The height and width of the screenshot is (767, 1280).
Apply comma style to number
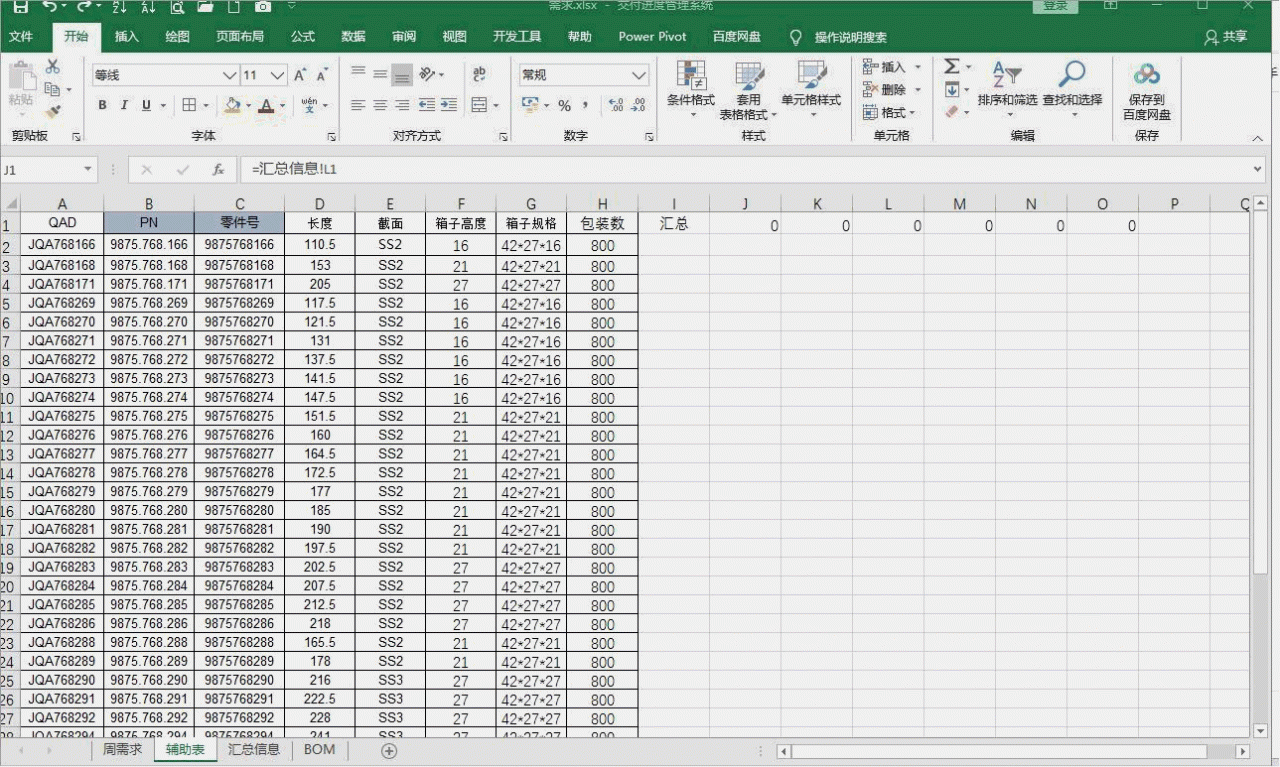585,105
